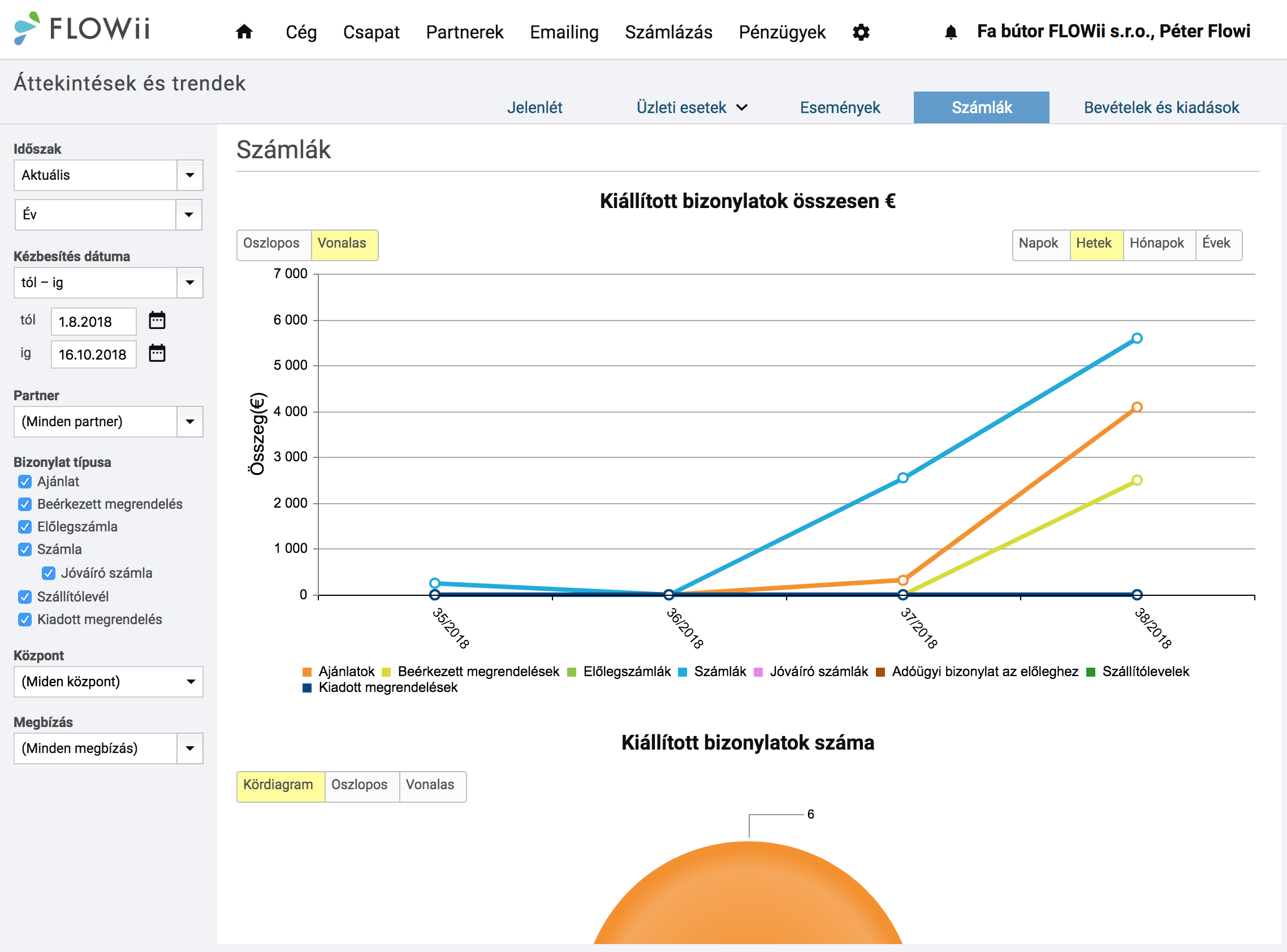Toggle Számlák series in the chart legend

coord(712,672)
